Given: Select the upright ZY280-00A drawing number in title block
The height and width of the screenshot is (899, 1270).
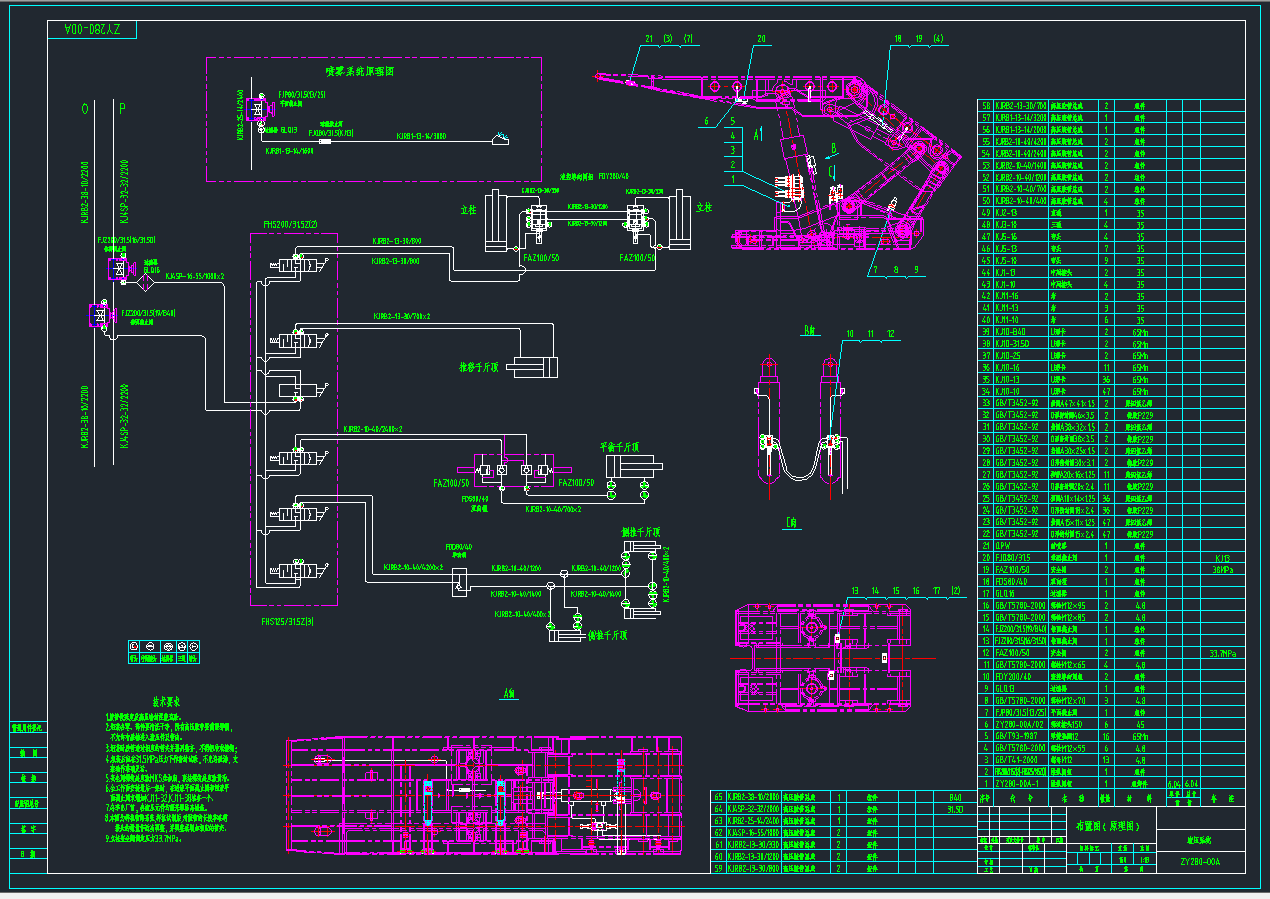Looking at the screenshot, I should 1199,860.
